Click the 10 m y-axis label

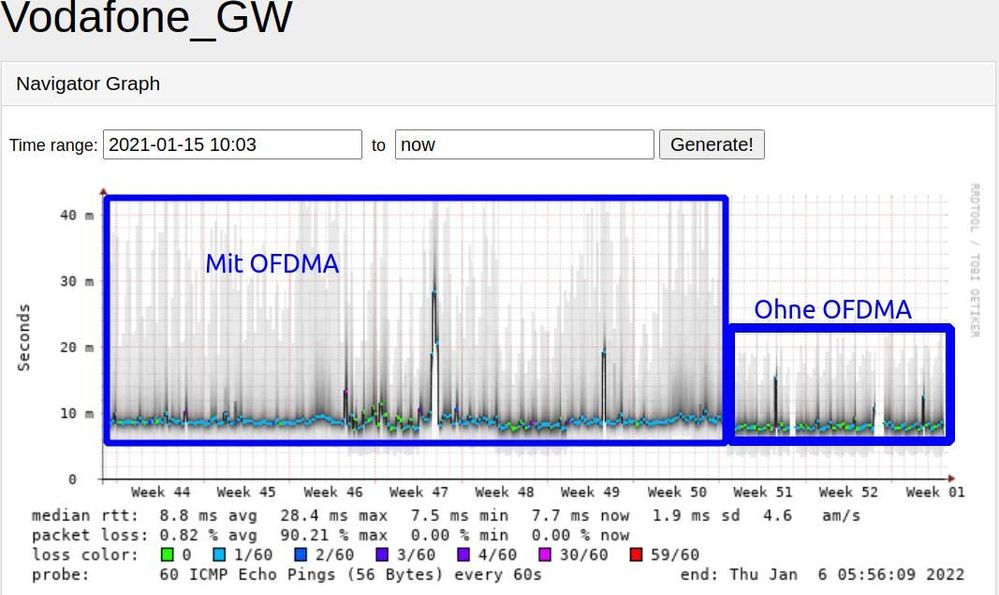[x=77, y=414]
